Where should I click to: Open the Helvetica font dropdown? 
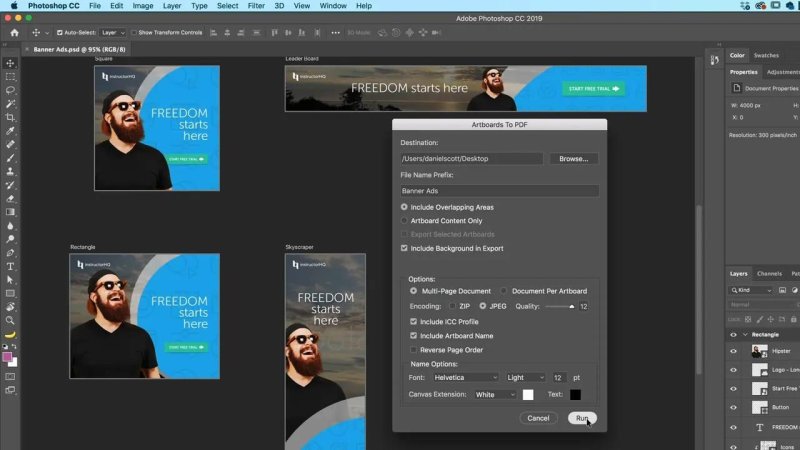466,378
